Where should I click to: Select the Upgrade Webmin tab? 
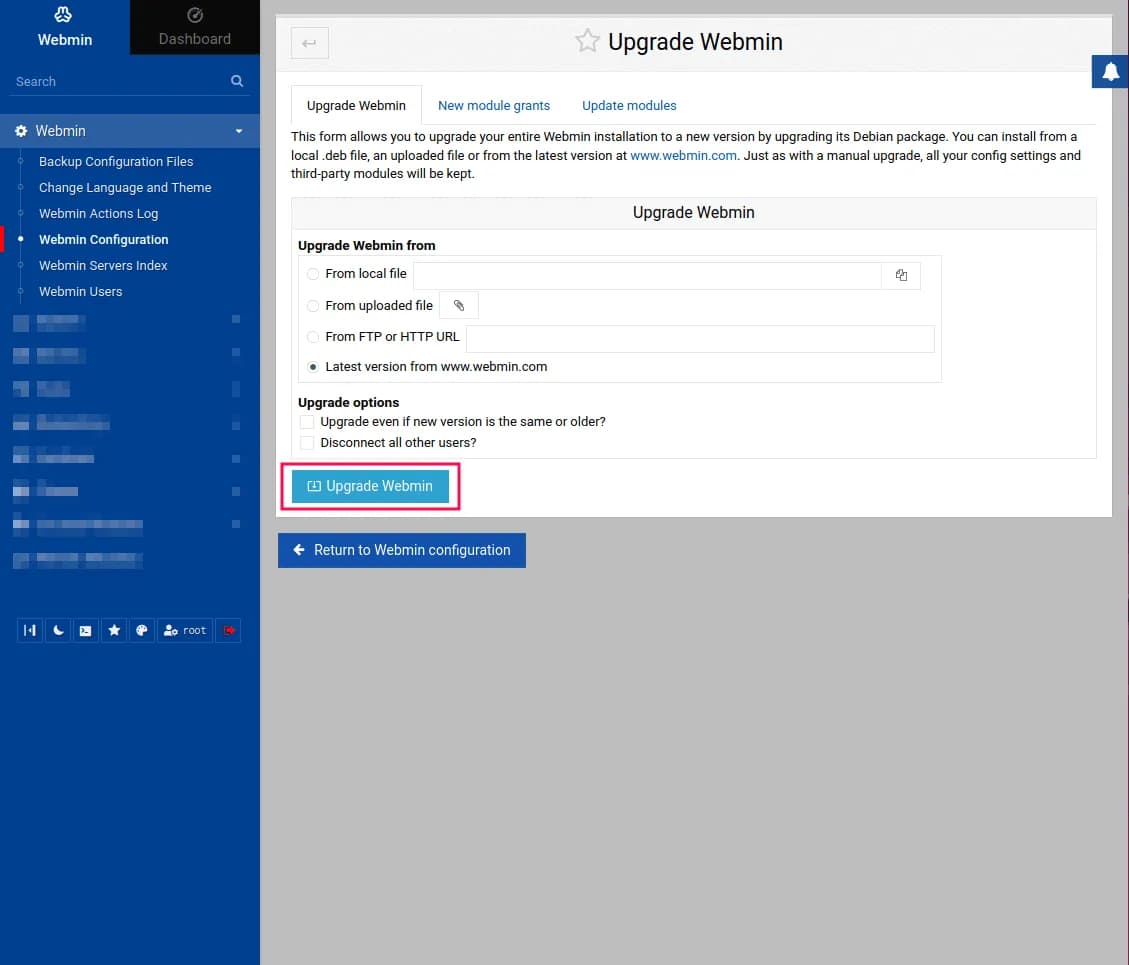pyautogui.click(x=356, y=105)
